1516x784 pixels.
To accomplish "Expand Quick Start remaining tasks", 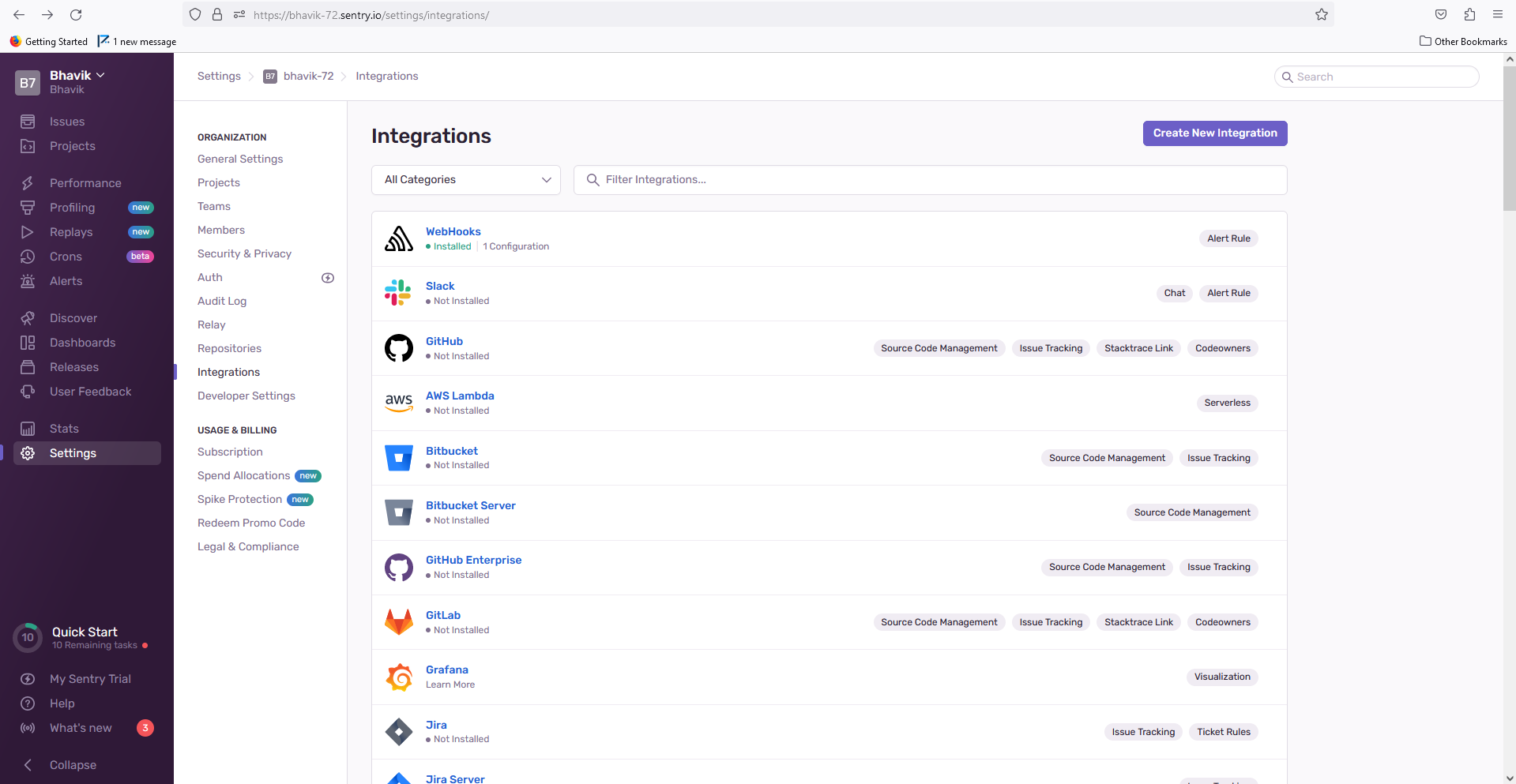I will tap(85, 638).
